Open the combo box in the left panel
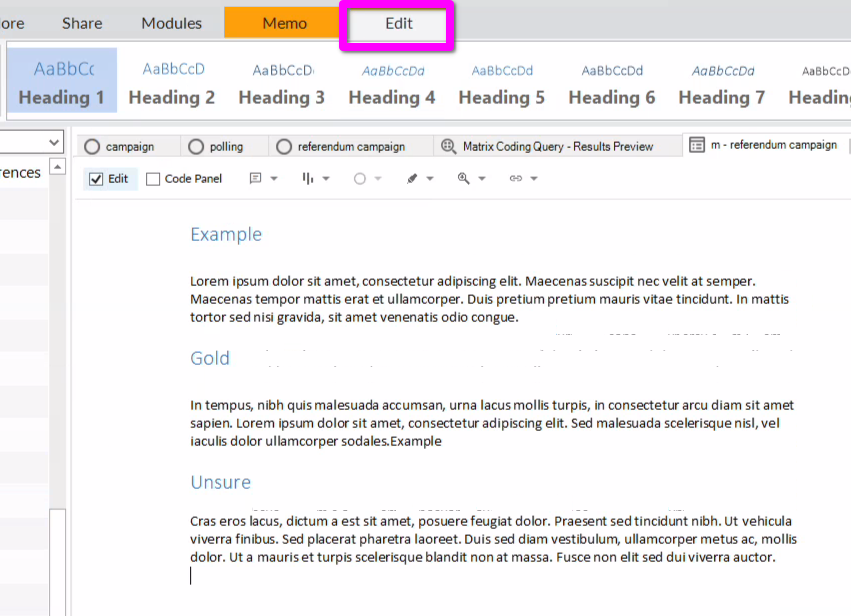 [54, 143]
